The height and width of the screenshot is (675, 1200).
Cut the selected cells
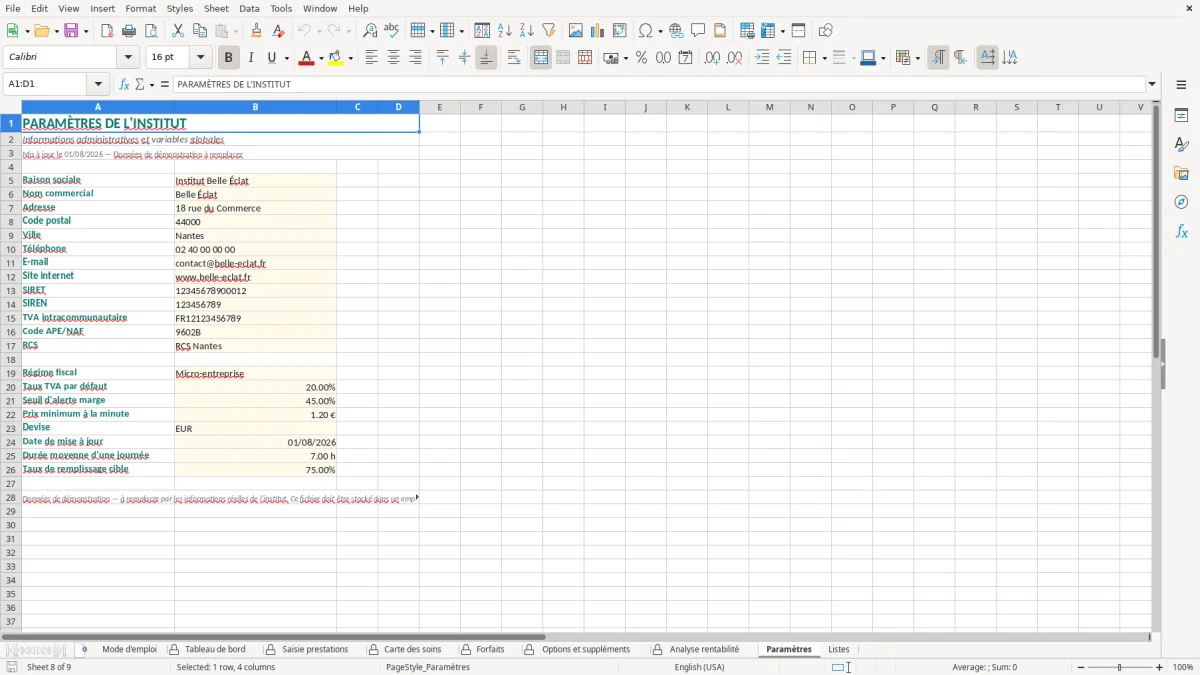pos(177,31)
